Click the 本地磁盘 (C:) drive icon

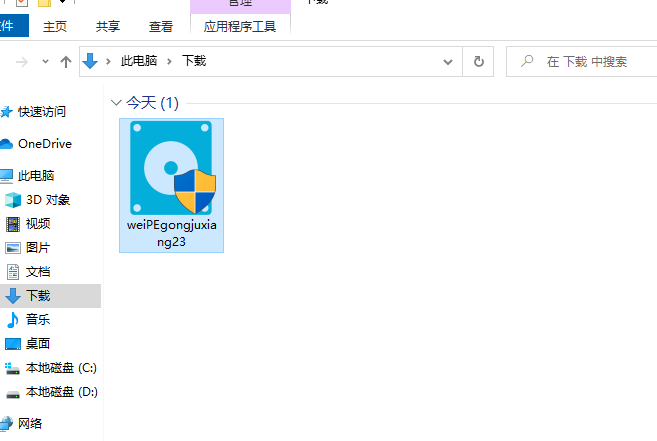pyautogui.click(x=12, y=368)
